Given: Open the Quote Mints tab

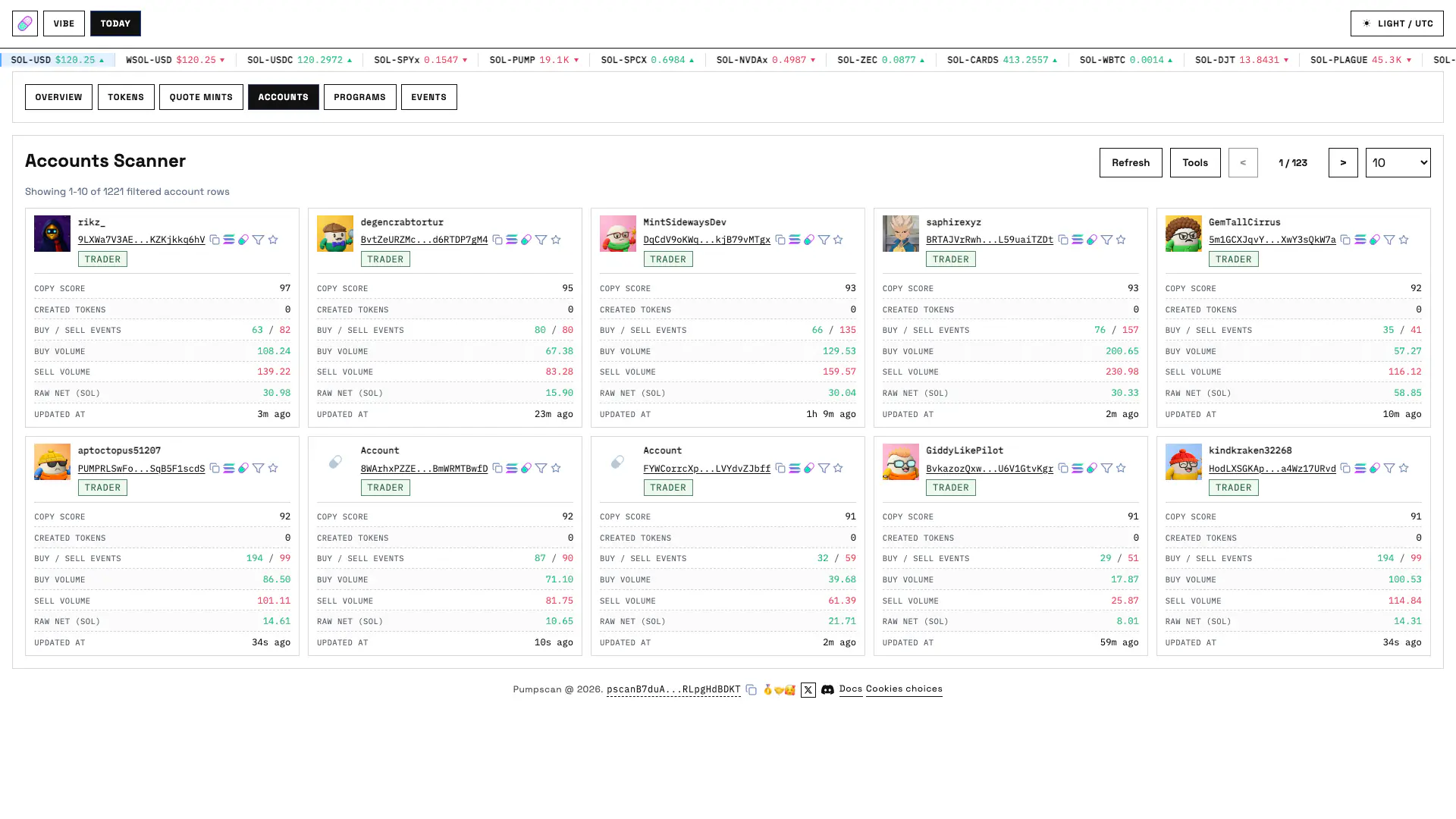Looking at the screenshot, I should [x=201, y=97].
